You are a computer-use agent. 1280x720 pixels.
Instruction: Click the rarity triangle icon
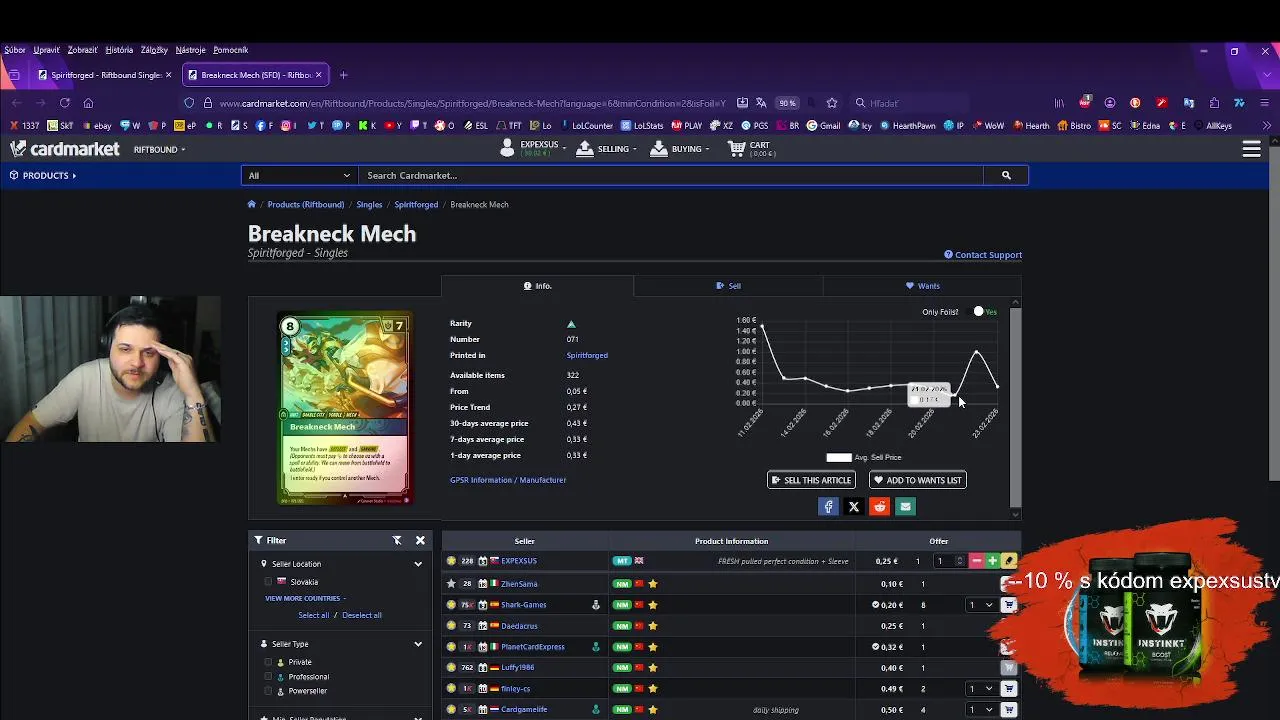pos(571,324)
